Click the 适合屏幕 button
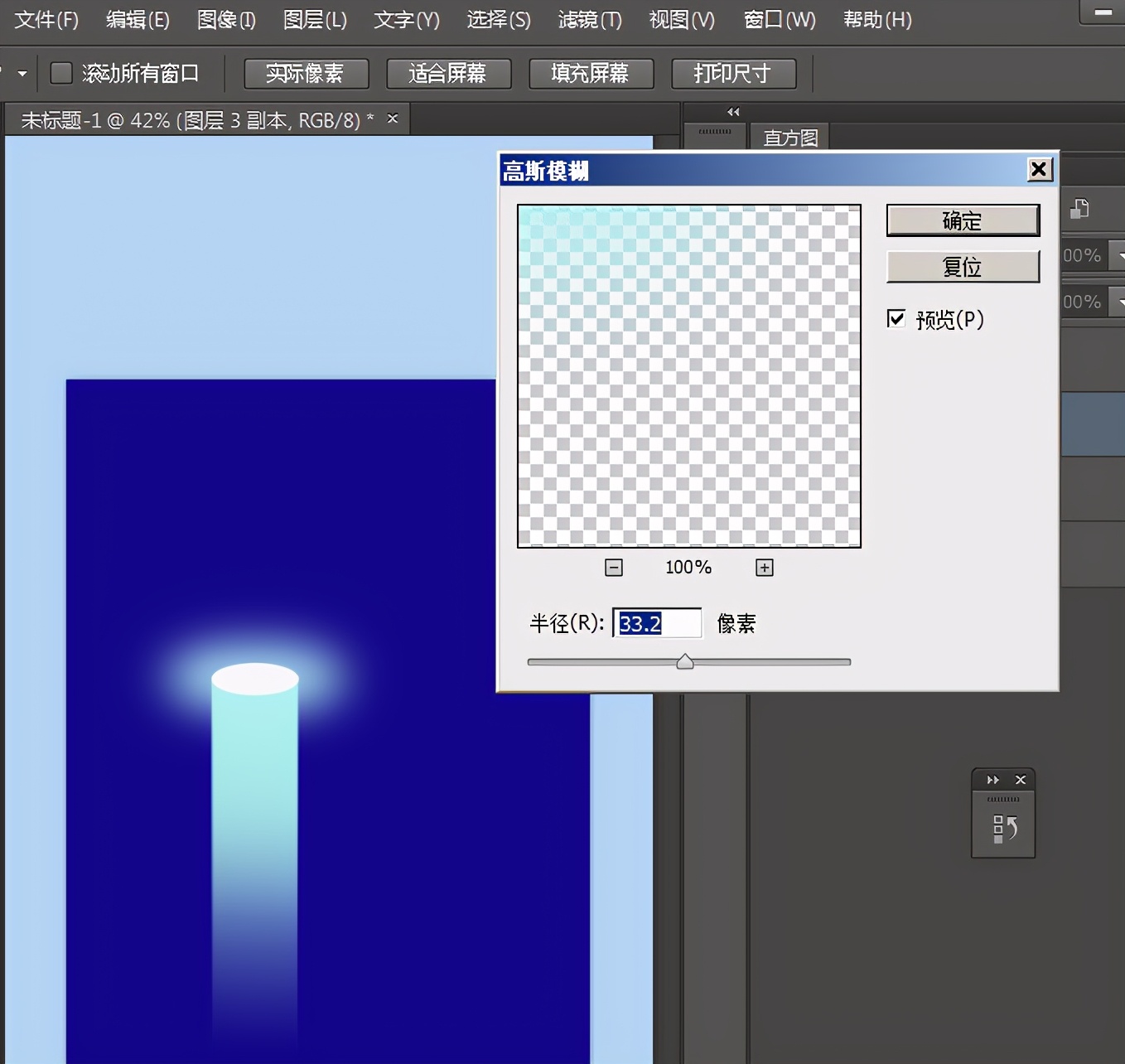The image size is (1125, 1064). click(x=448, y=74)
